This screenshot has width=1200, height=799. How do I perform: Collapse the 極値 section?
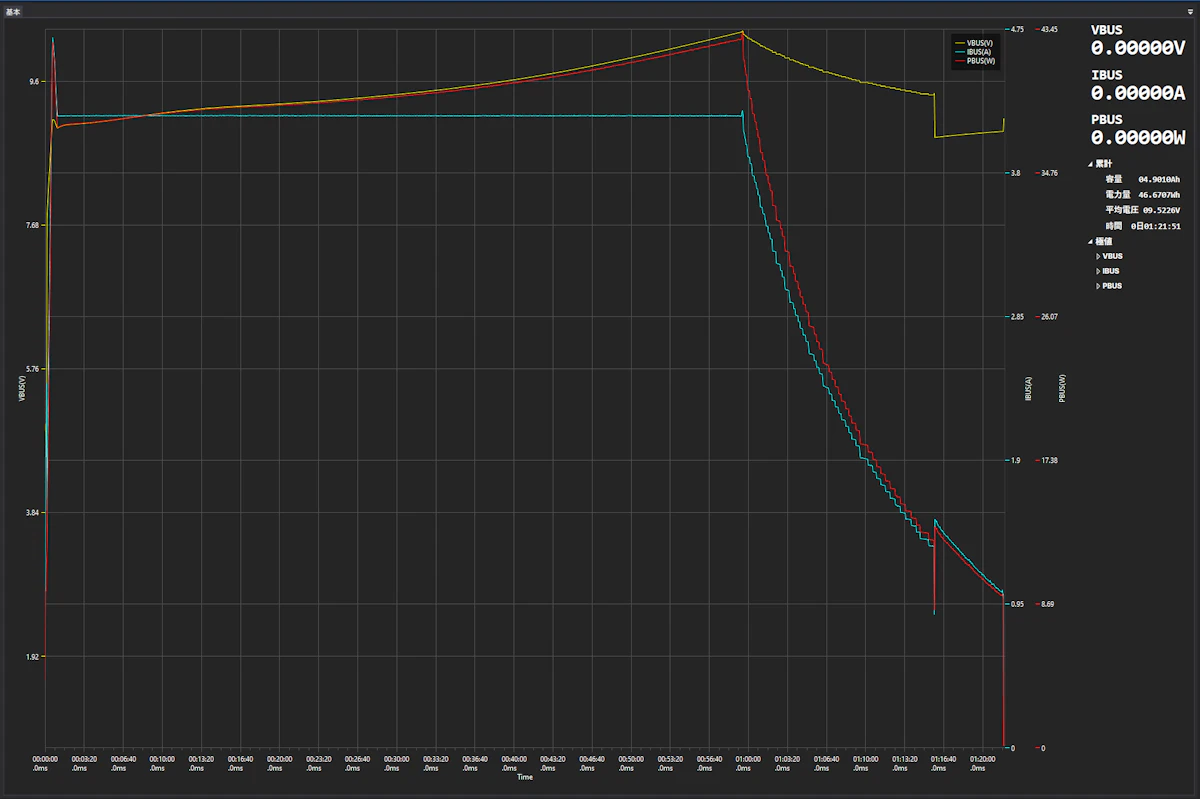coord(1091,241)
